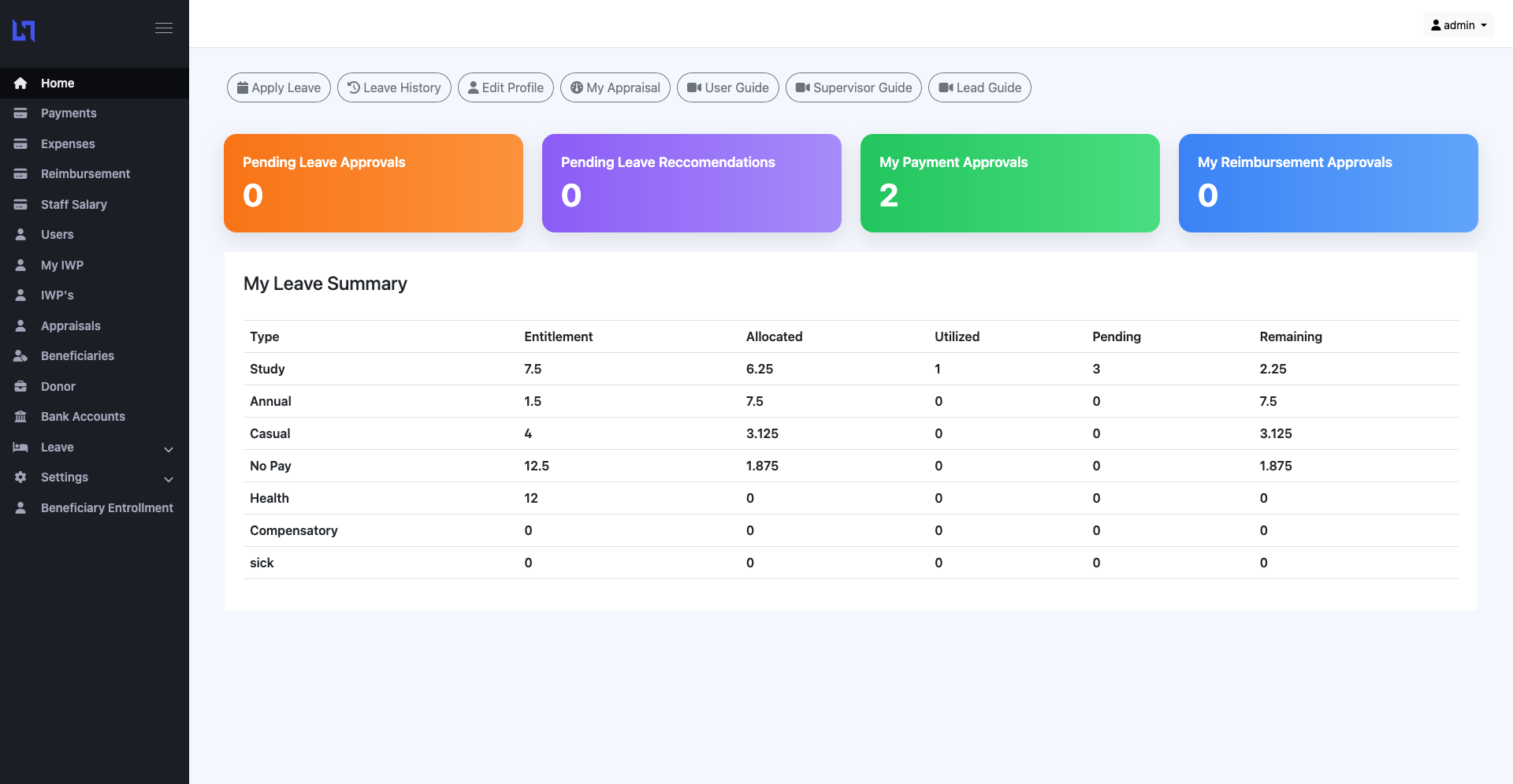1513x784 pixels.
Task: Open Appraisals via its sidebar icon
Action: 20,325
